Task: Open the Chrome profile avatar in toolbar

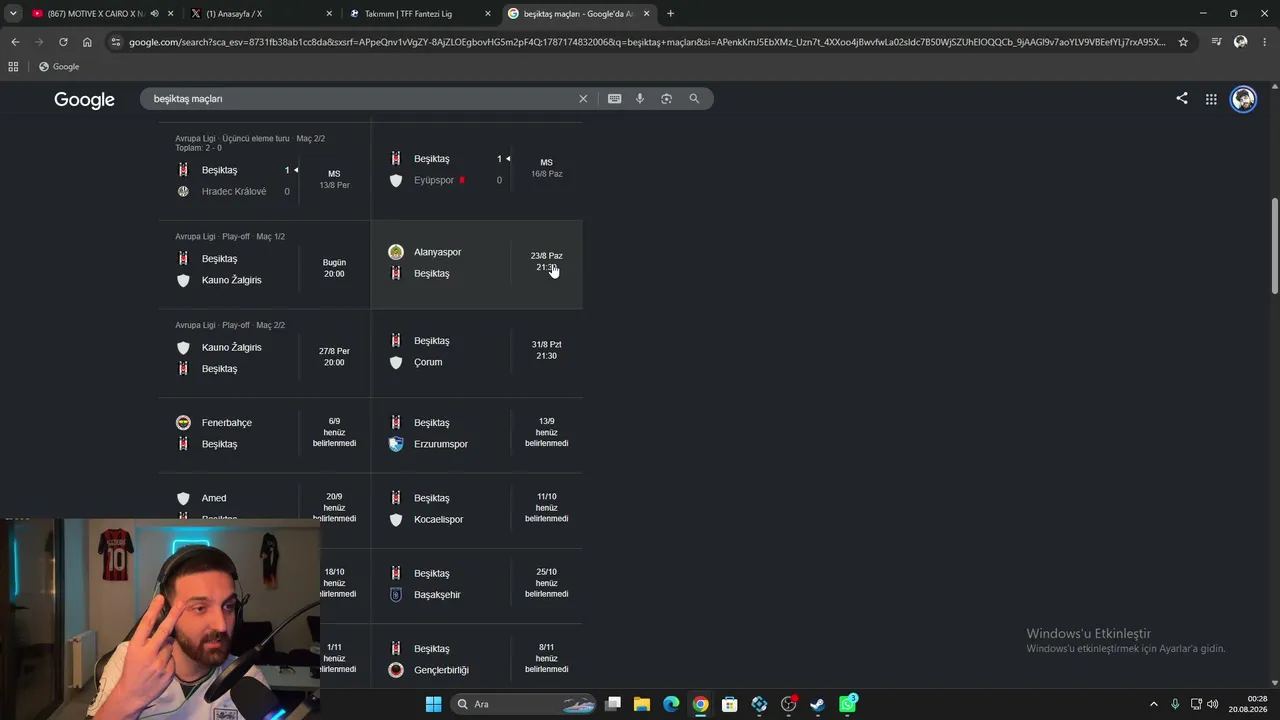Action: [1240, 42]
